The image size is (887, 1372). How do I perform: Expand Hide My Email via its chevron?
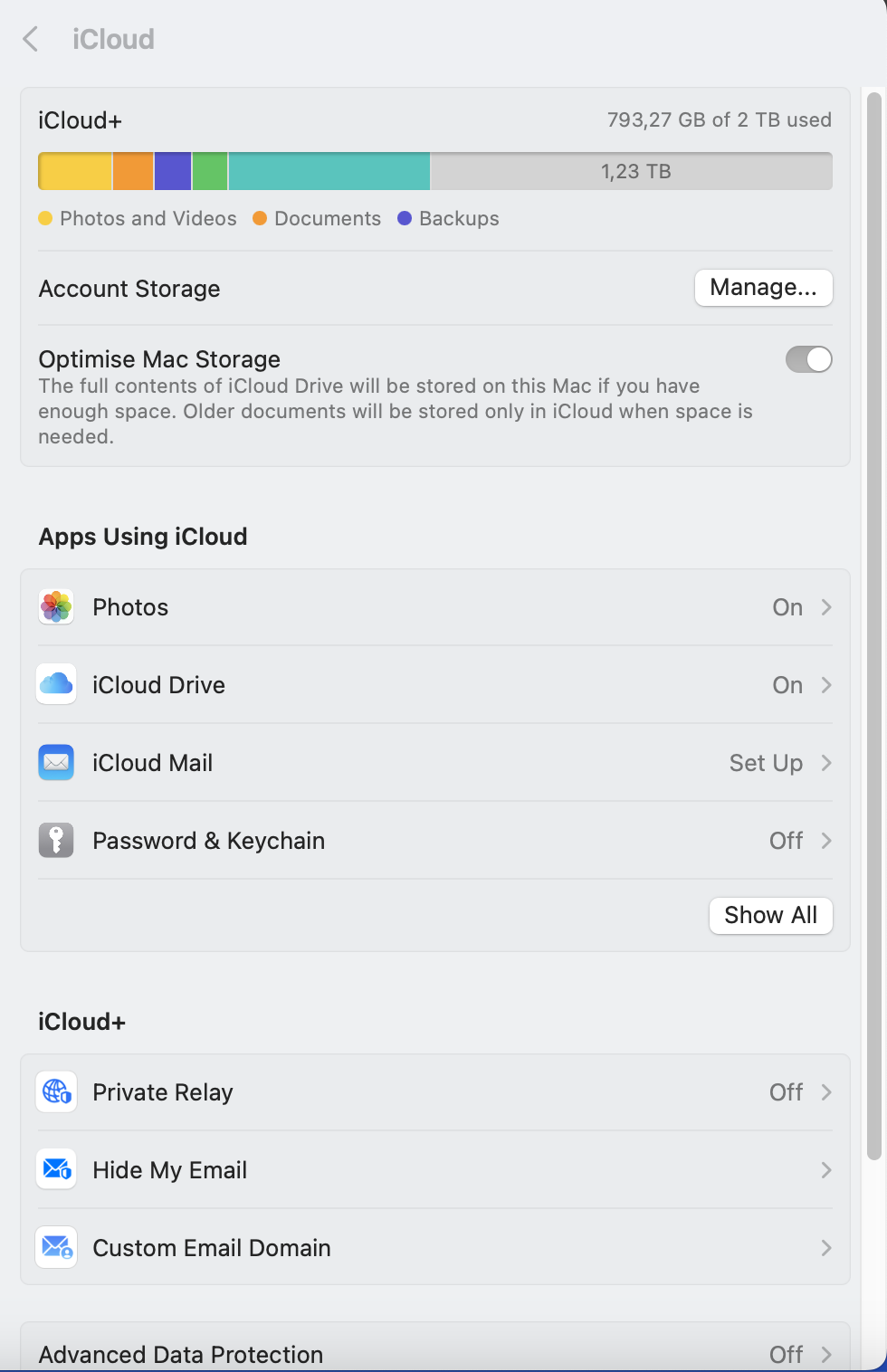825,1170
